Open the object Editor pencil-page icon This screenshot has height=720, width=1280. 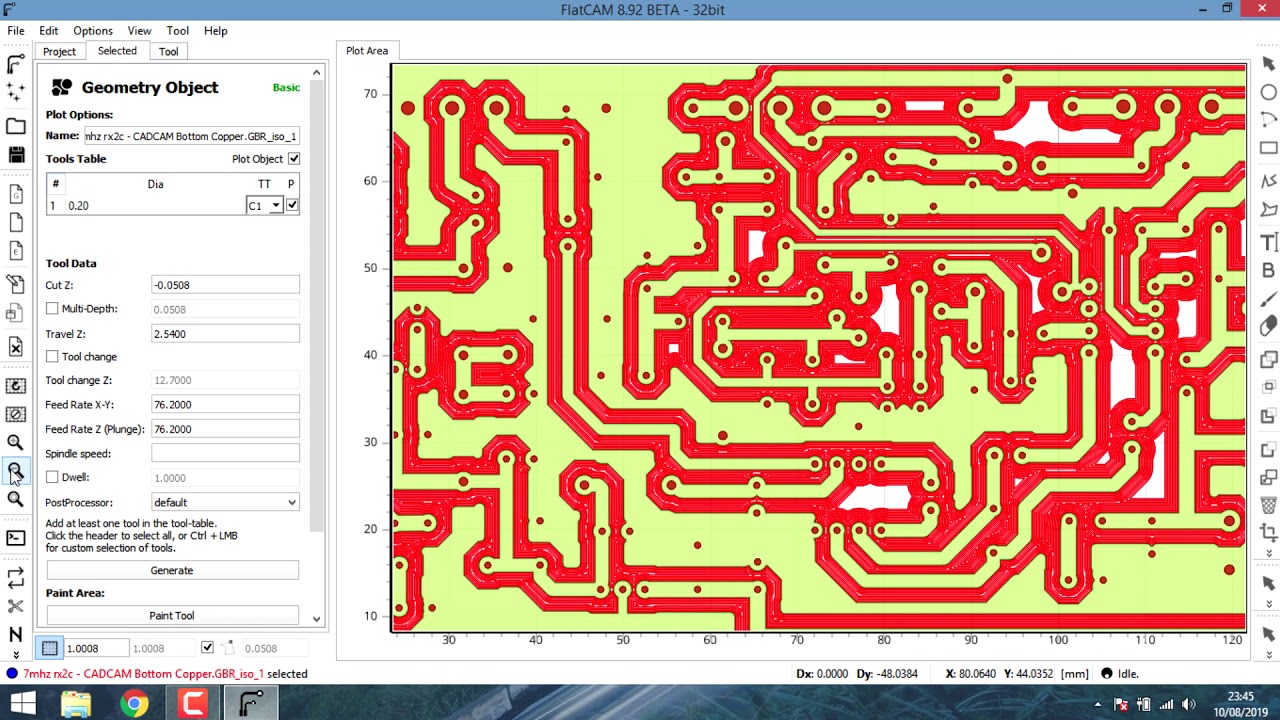click(15, 285)
